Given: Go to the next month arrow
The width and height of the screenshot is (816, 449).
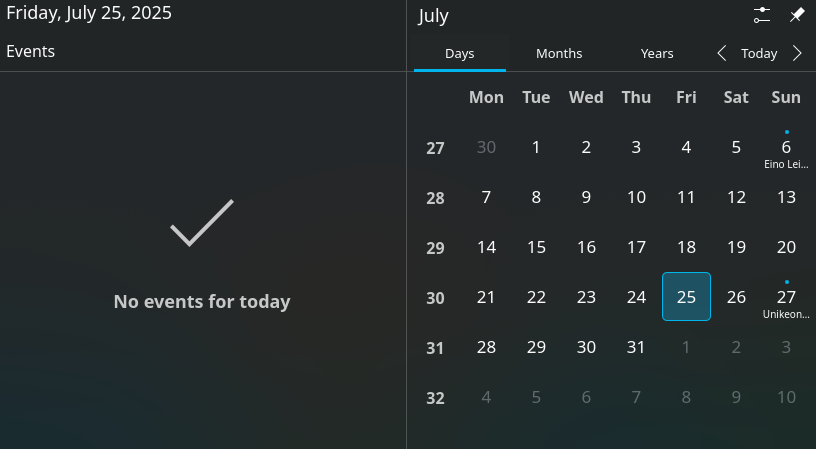Looking at the screenshot, I should coord(797,54).
